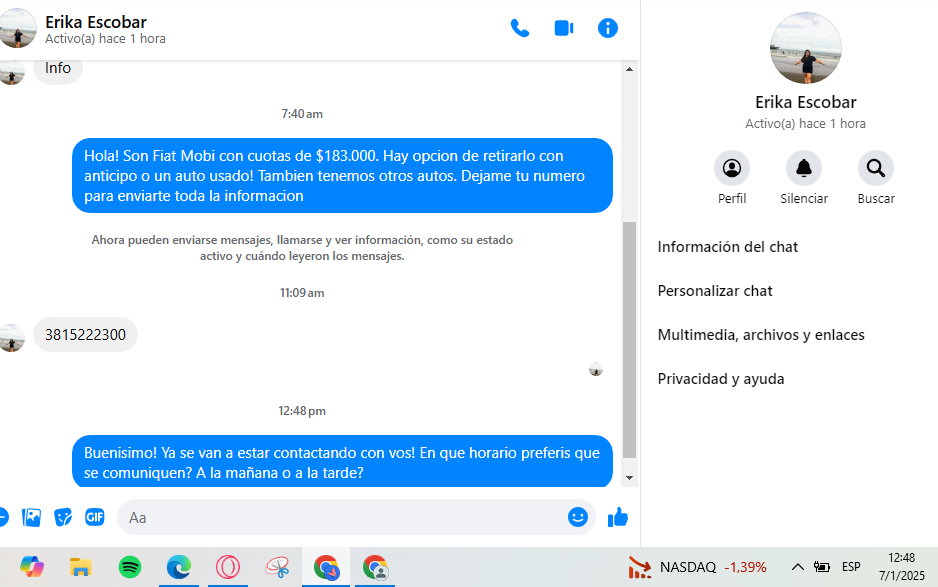This screenshot has width=938, height=587.
Task: Open the more actions plus icon
Action: tap(4, 517)
